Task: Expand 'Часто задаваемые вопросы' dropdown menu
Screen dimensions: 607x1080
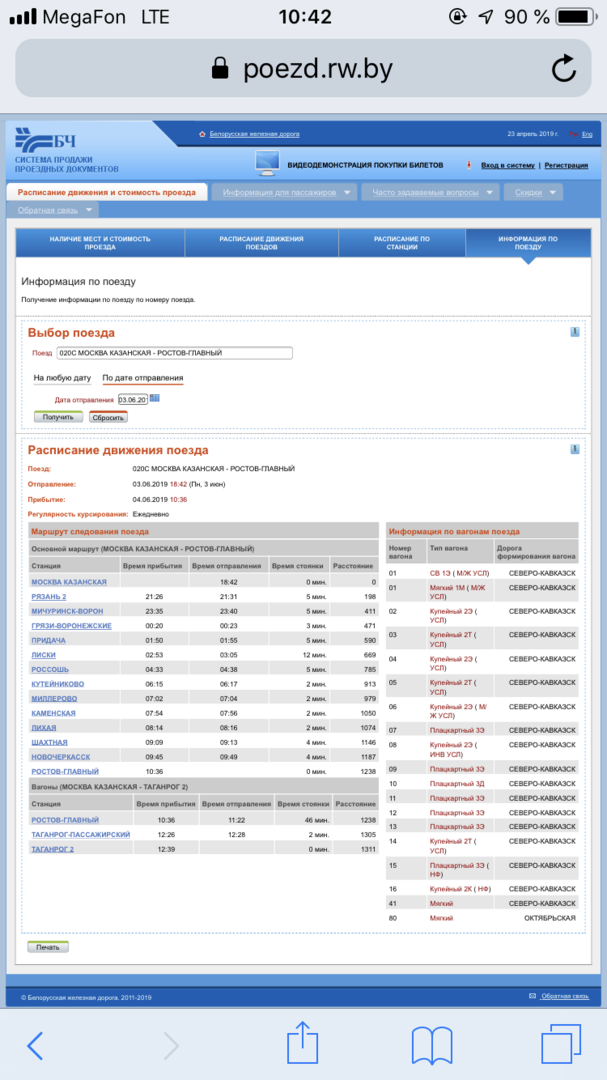Action: (x=430, y=193)
